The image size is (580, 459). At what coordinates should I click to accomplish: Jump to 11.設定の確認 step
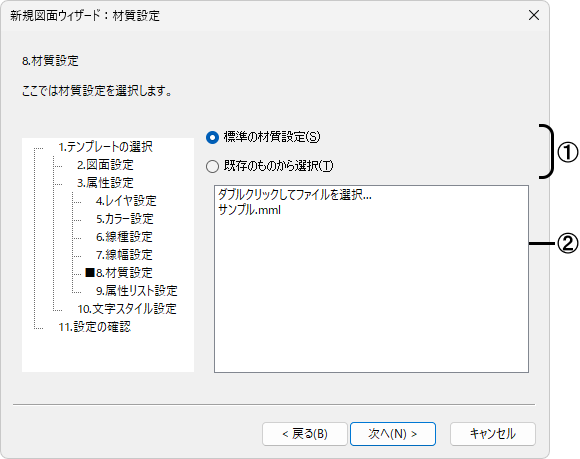click(x=95, y=327)
